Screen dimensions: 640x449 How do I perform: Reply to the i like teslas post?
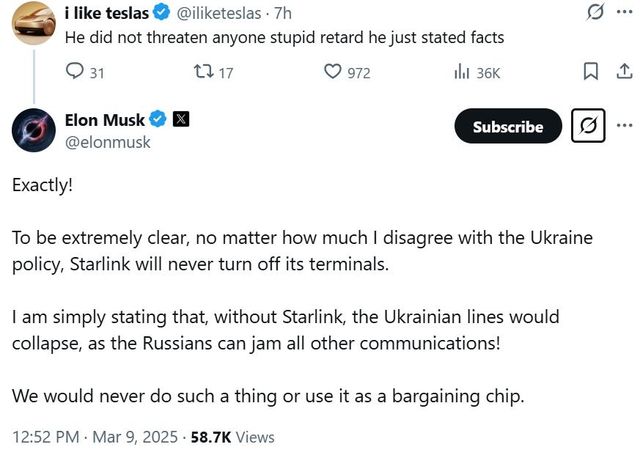point(75,72)
